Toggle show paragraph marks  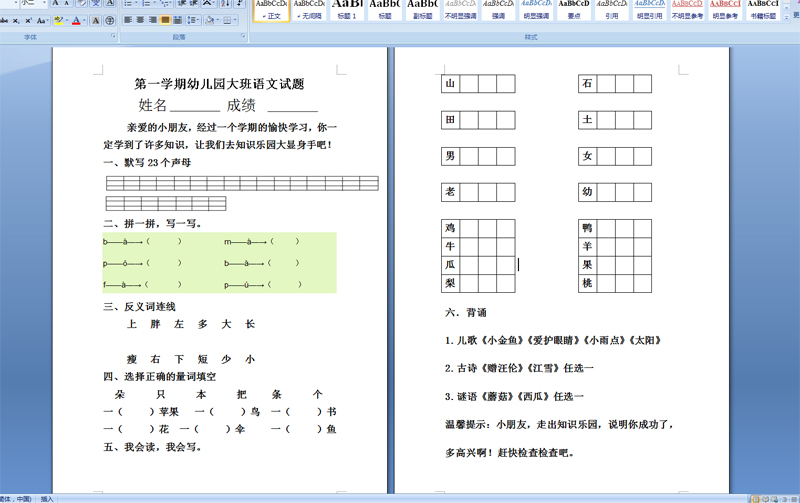coord(239,3)
